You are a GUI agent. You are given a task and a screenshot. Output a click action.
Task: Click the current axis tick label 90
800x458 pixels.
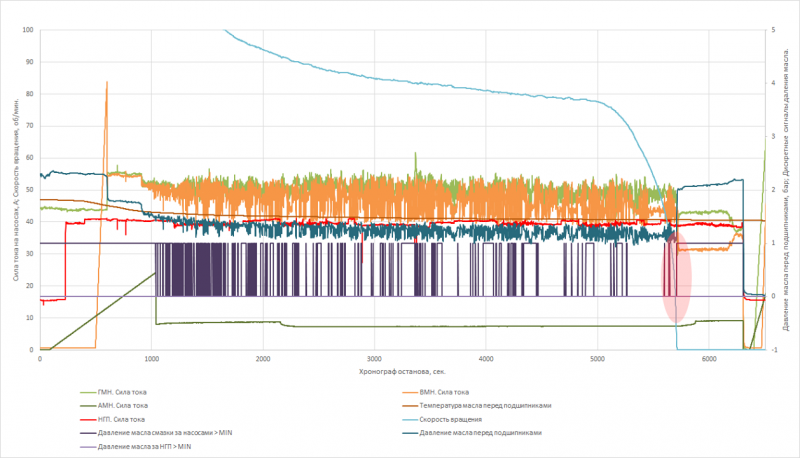click(x=30, y=62)
